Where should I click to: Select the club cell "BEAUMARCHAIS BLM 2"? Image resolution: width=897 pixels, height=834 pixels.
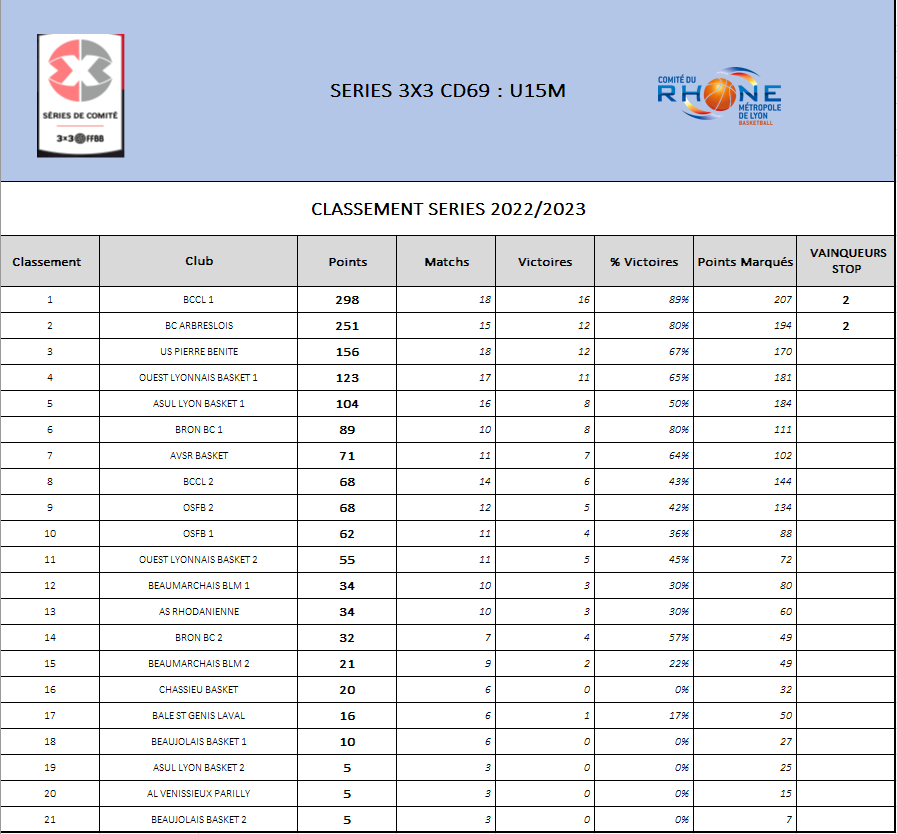[x=199, y=664]
